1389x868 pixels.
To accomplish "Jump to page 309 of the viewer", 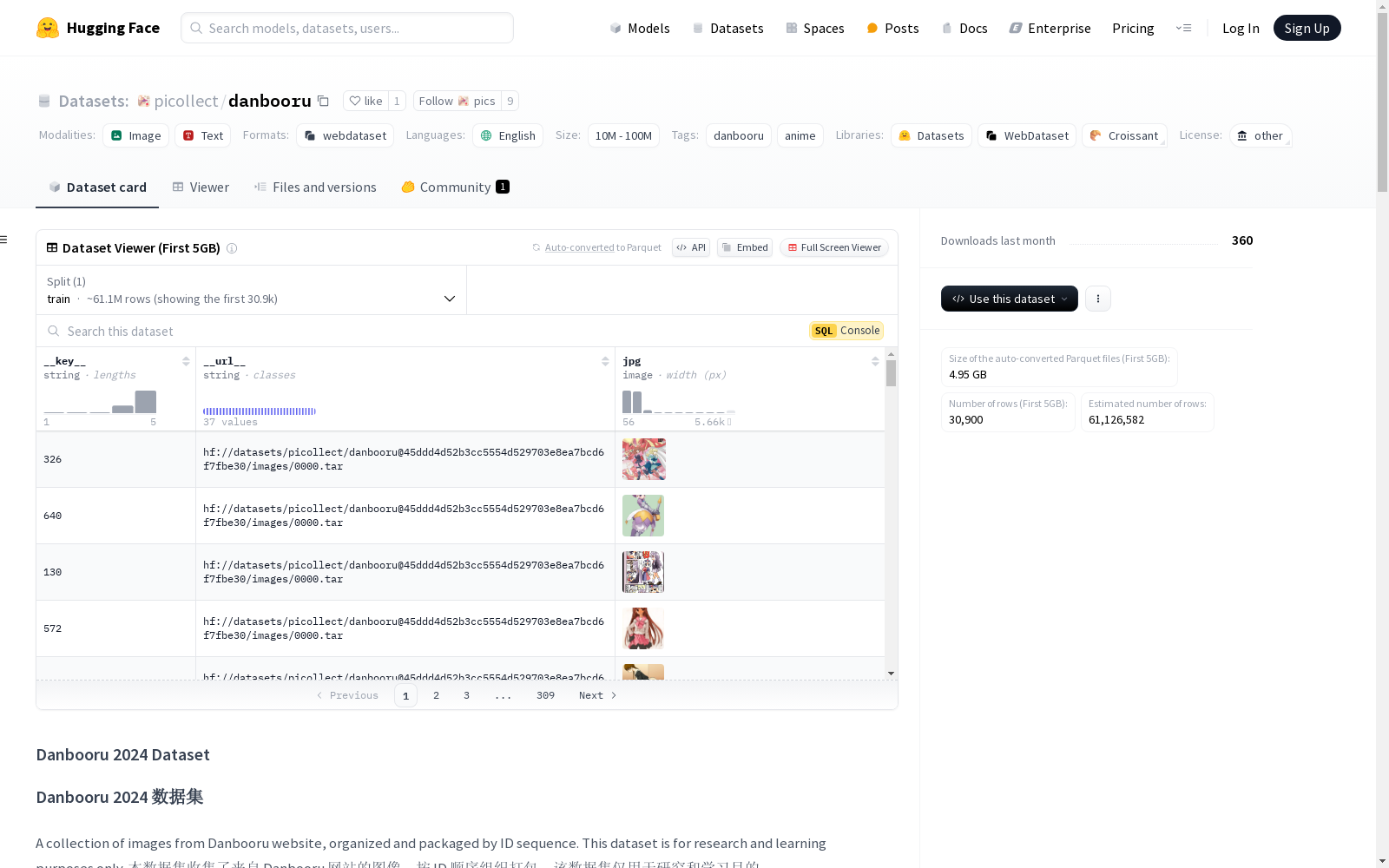I will coord(545,695).
